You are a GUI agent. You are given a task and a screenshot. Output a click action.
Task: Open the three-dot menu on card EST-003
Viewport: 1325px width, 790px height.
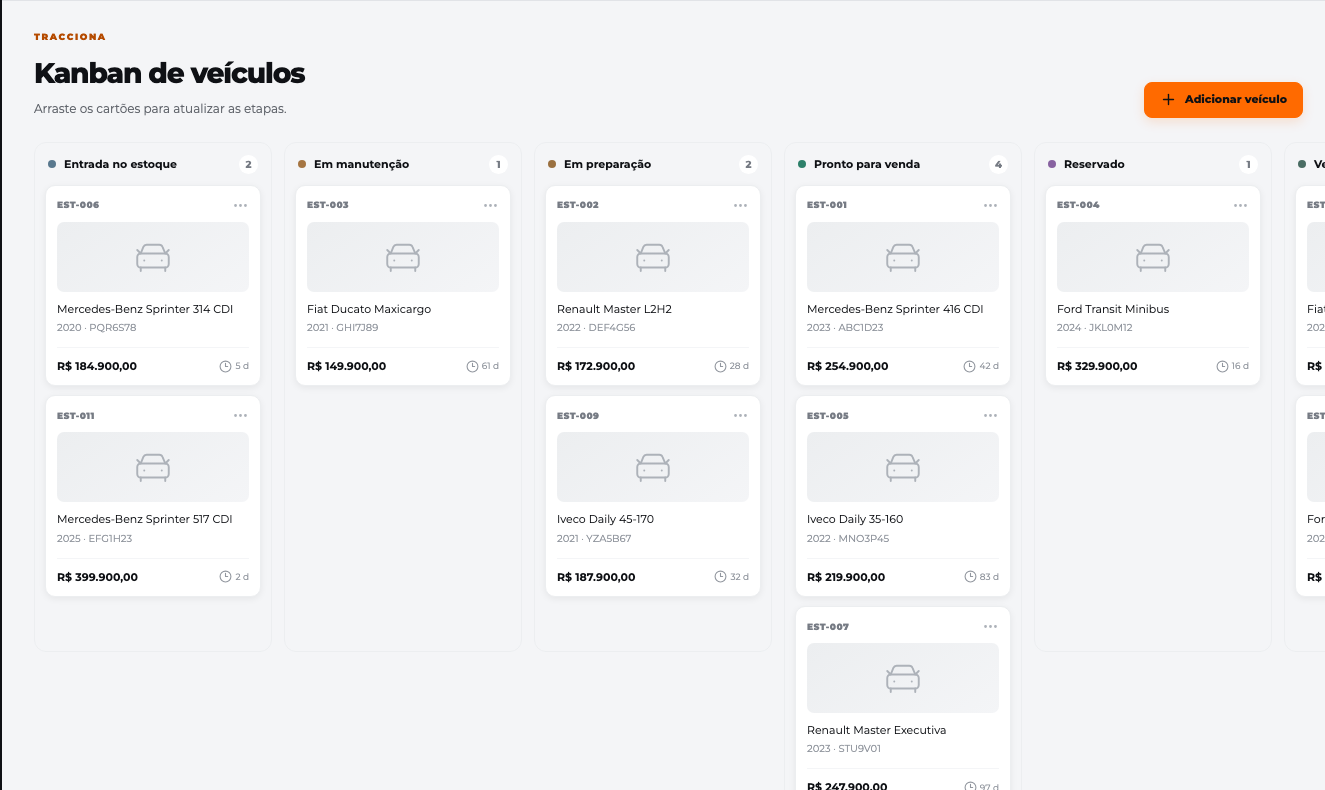(490, 205)
